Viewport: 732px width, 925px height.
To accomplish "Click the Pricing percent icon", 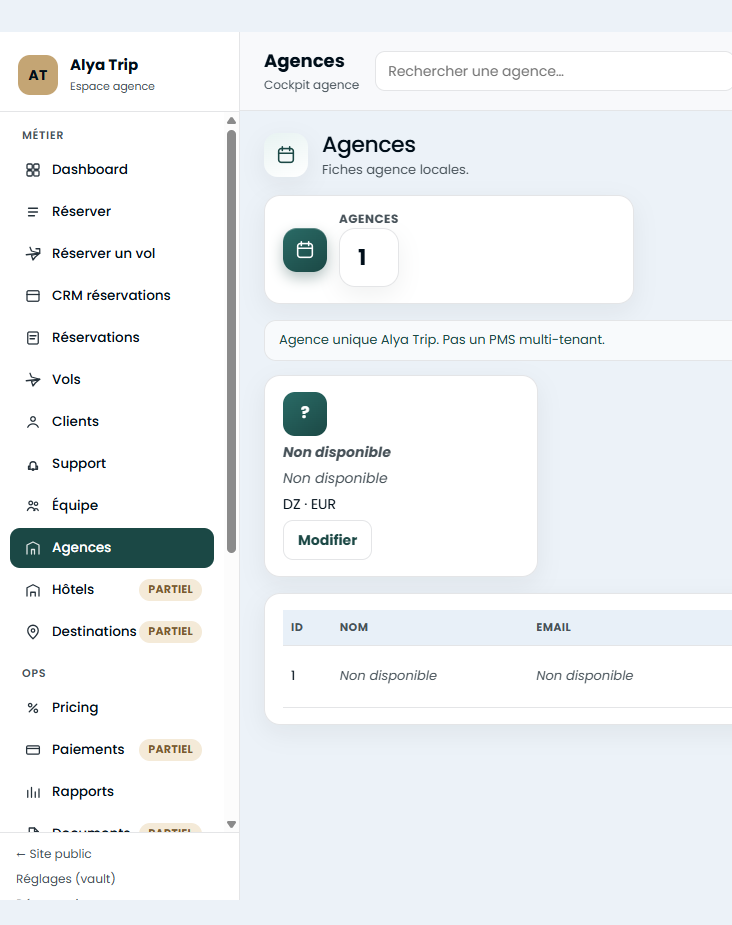I will (x=33, y=708).
